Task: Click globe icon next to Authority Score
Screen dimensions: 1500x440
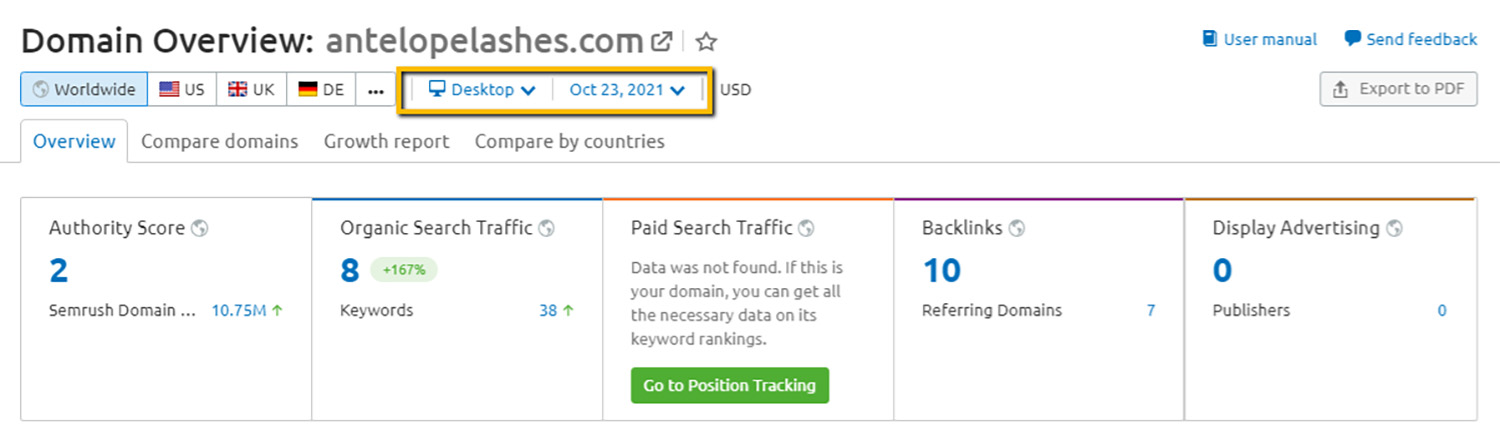Action: click(199, 228)
